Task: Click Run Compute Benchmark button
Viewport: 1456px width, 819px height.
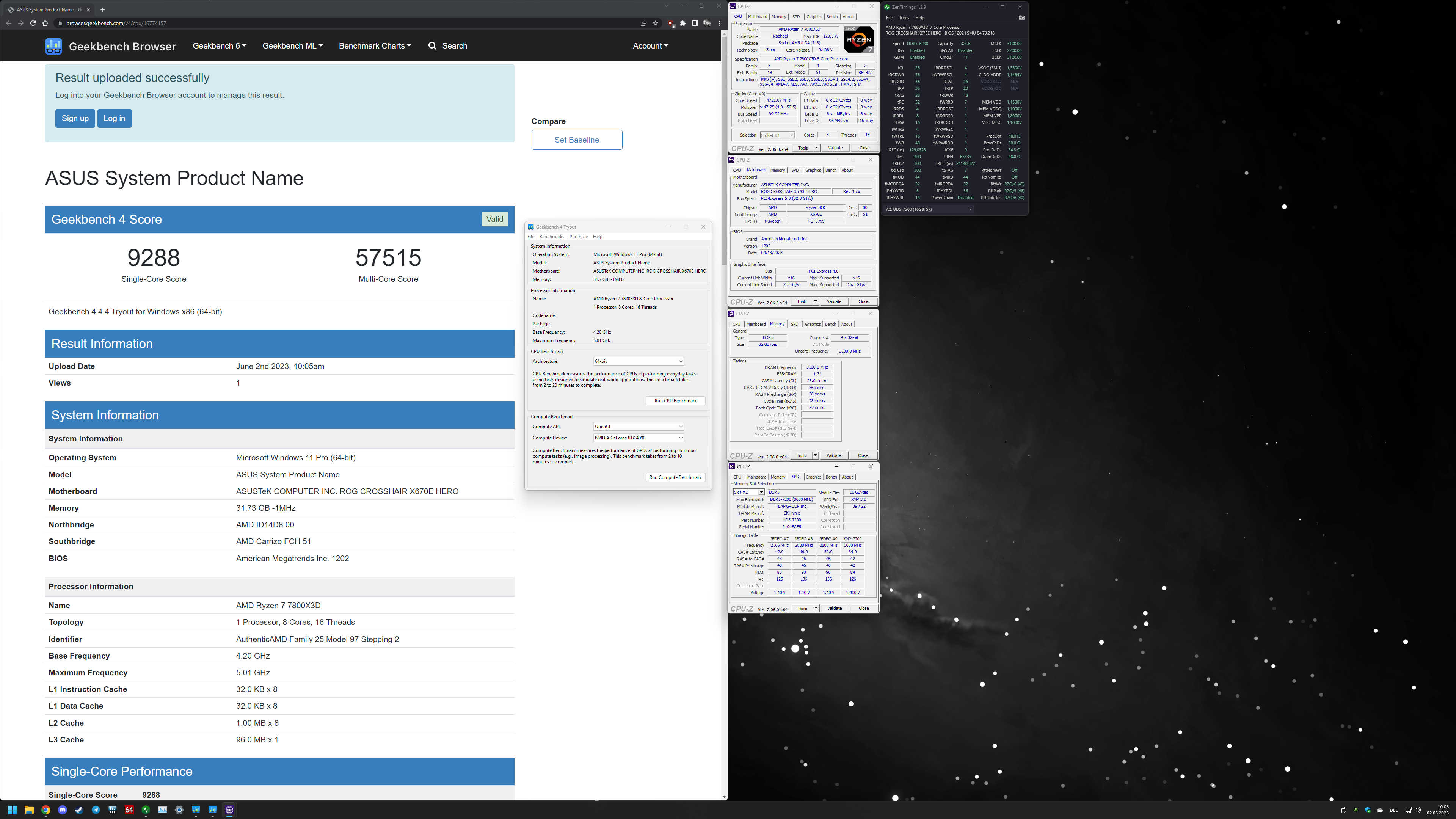Action: 675,478
